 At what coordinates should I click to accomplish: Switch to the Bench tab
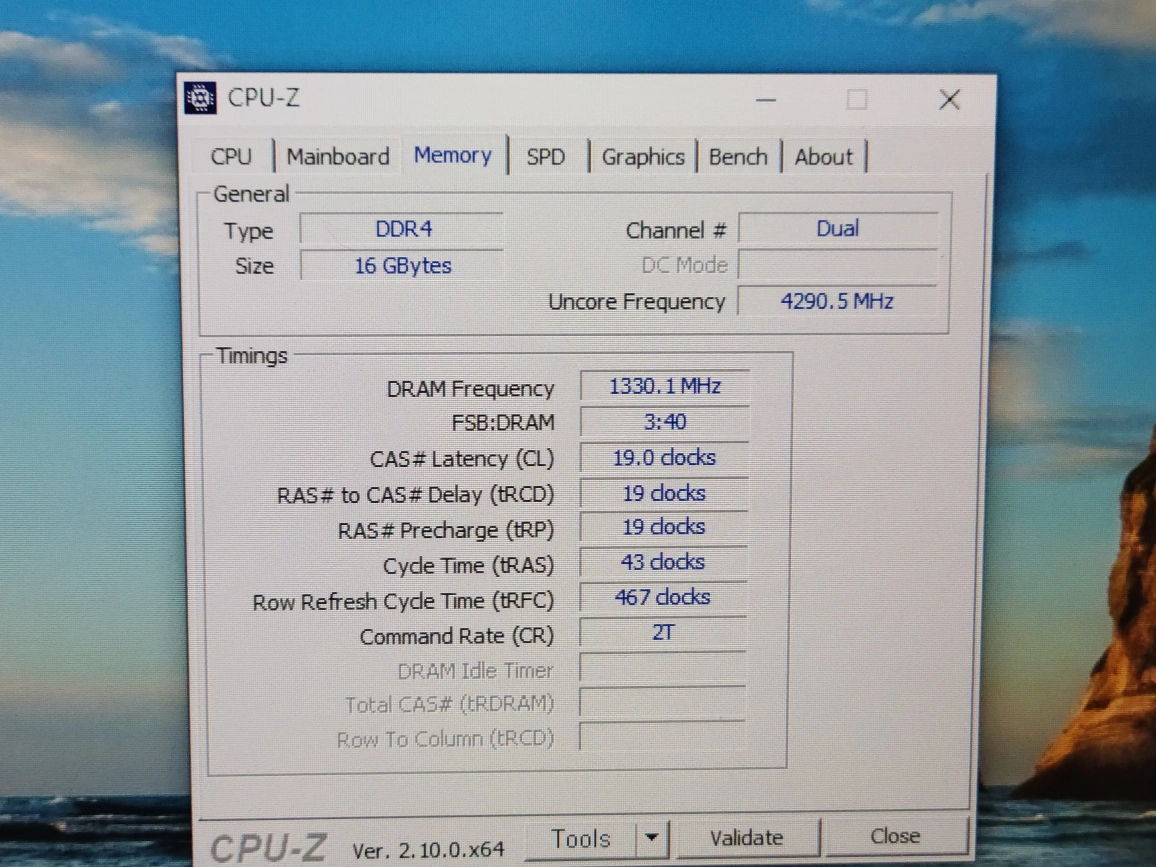[738, 157]
